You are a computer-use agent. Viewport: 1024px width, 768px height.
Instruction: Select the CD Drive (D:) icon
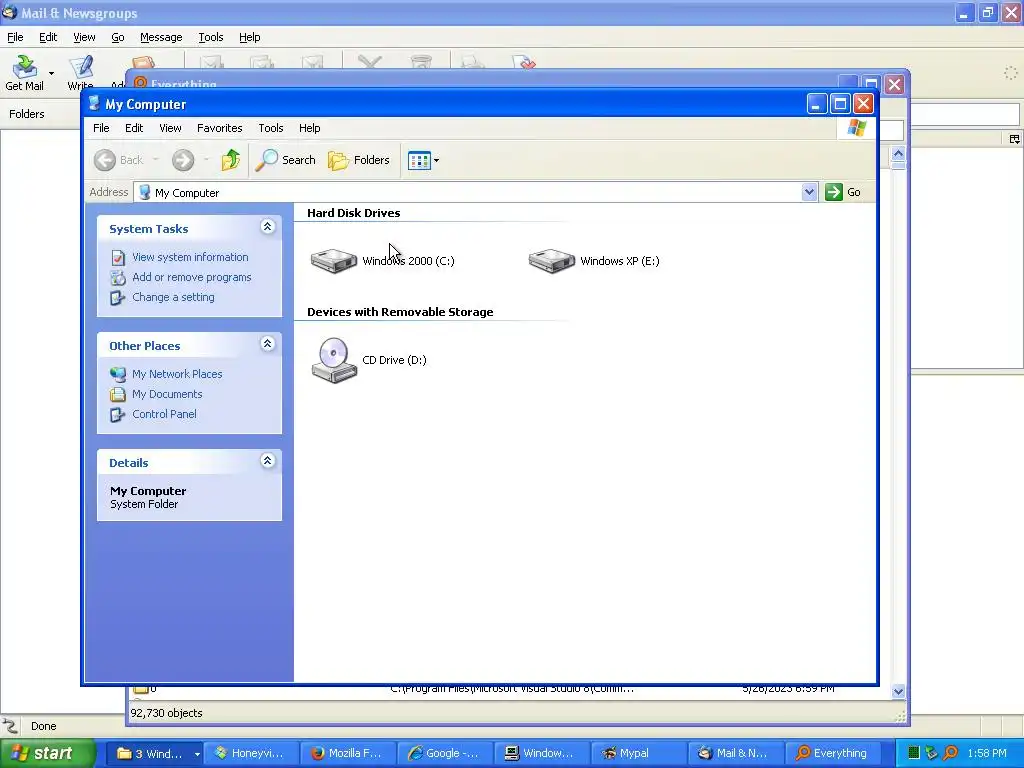tap(334, 360)
